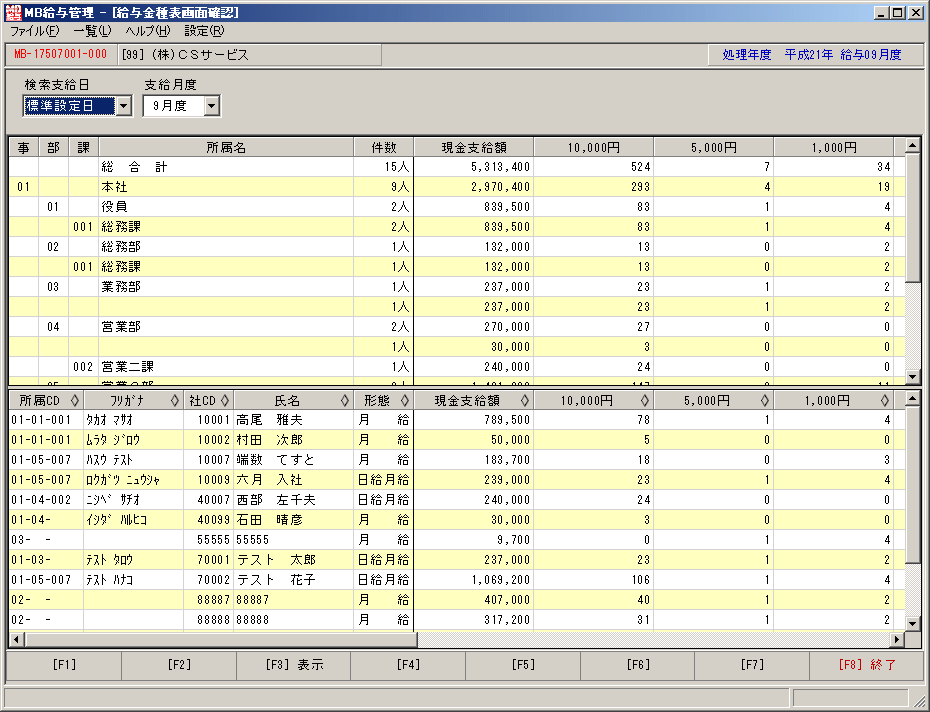Open the 設定(R) menu
930x712 pixels.
pyautogui.click(x=204, y=31)
